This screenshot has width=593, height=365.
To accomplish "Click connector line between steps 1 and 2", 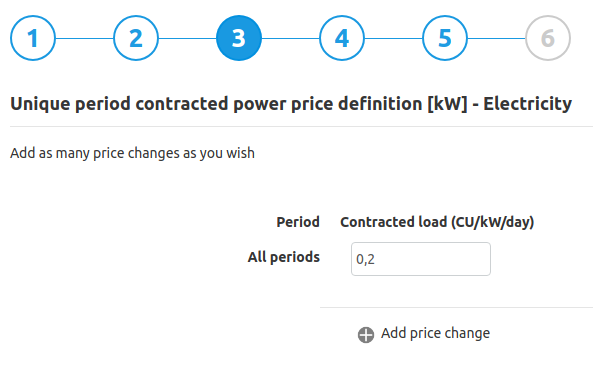I will (84, 38).
